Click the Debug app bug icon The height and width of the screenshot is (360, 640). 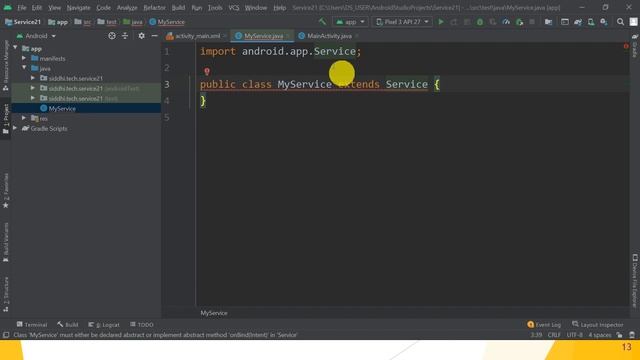(x=480, y=22)
